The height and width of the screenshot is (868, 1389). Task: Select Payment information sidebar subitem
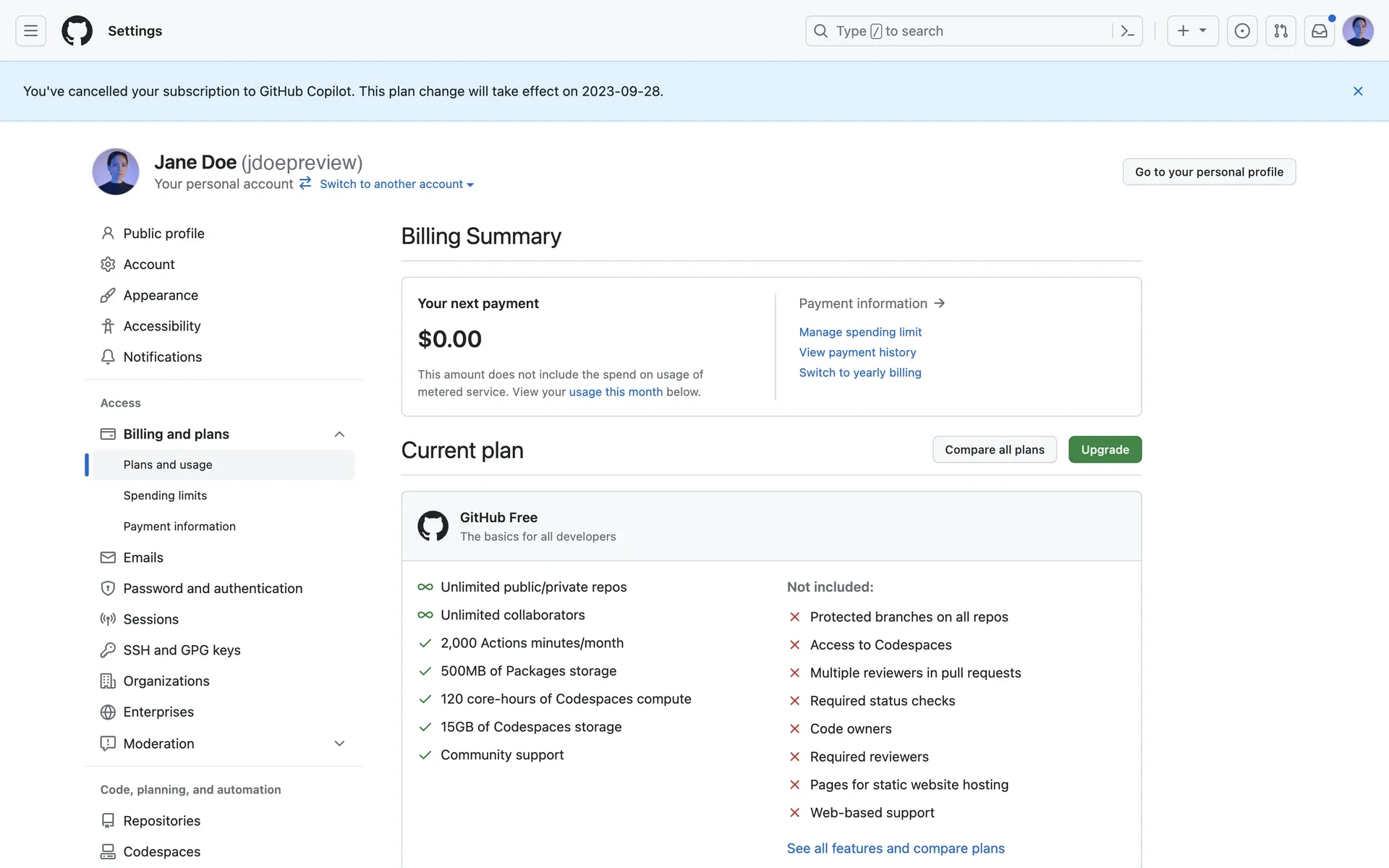point(224,527)
